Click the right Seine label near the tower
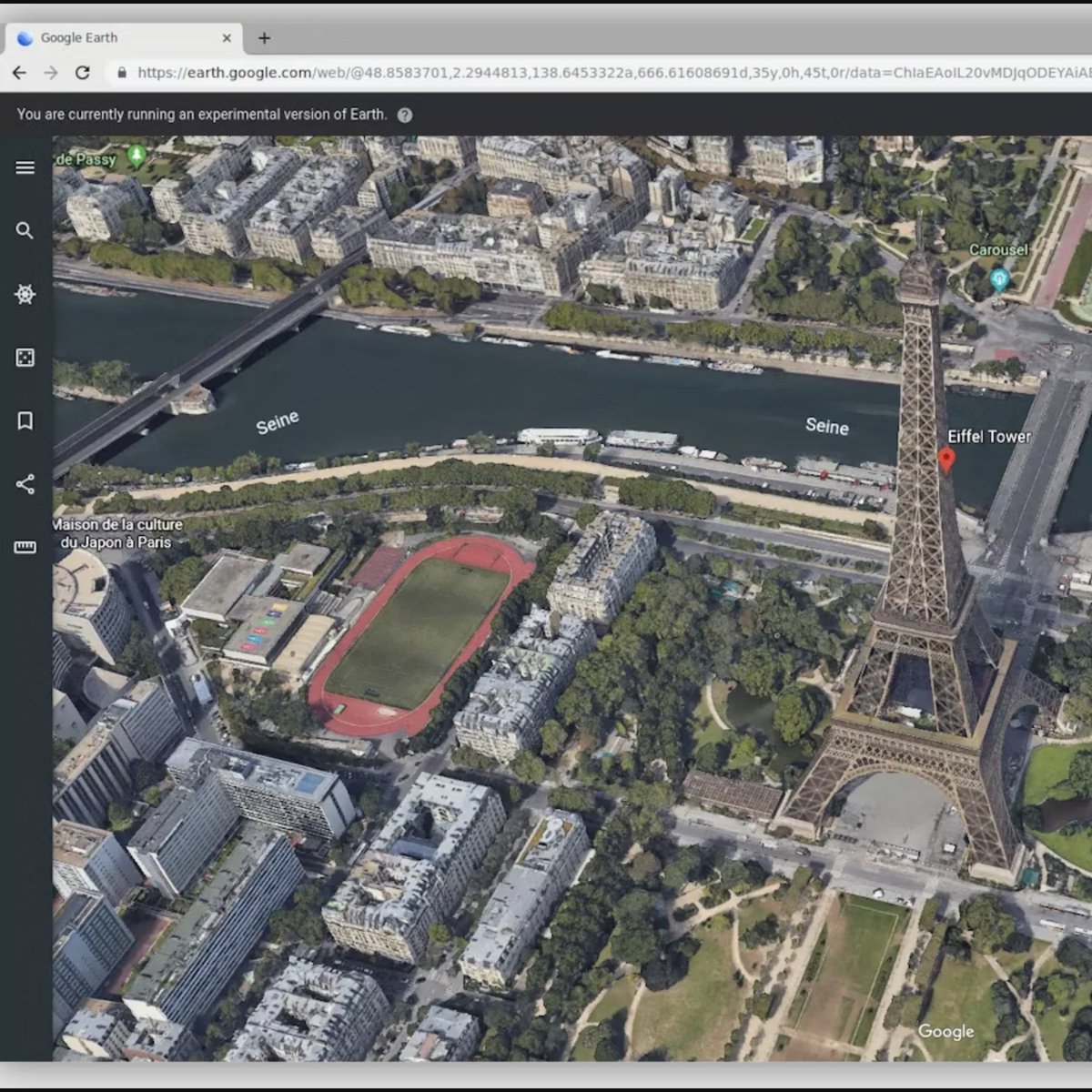Image resolution: width=1092 pixels, height=1092 pixels. [827, 426]
